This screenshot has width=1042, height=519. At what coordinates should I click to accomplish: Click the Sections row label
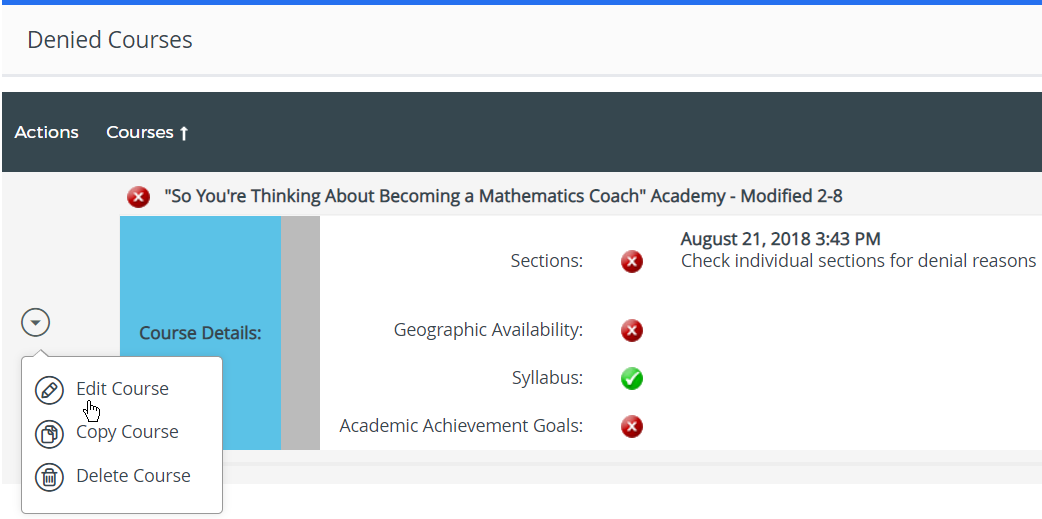tap(546, 261)
